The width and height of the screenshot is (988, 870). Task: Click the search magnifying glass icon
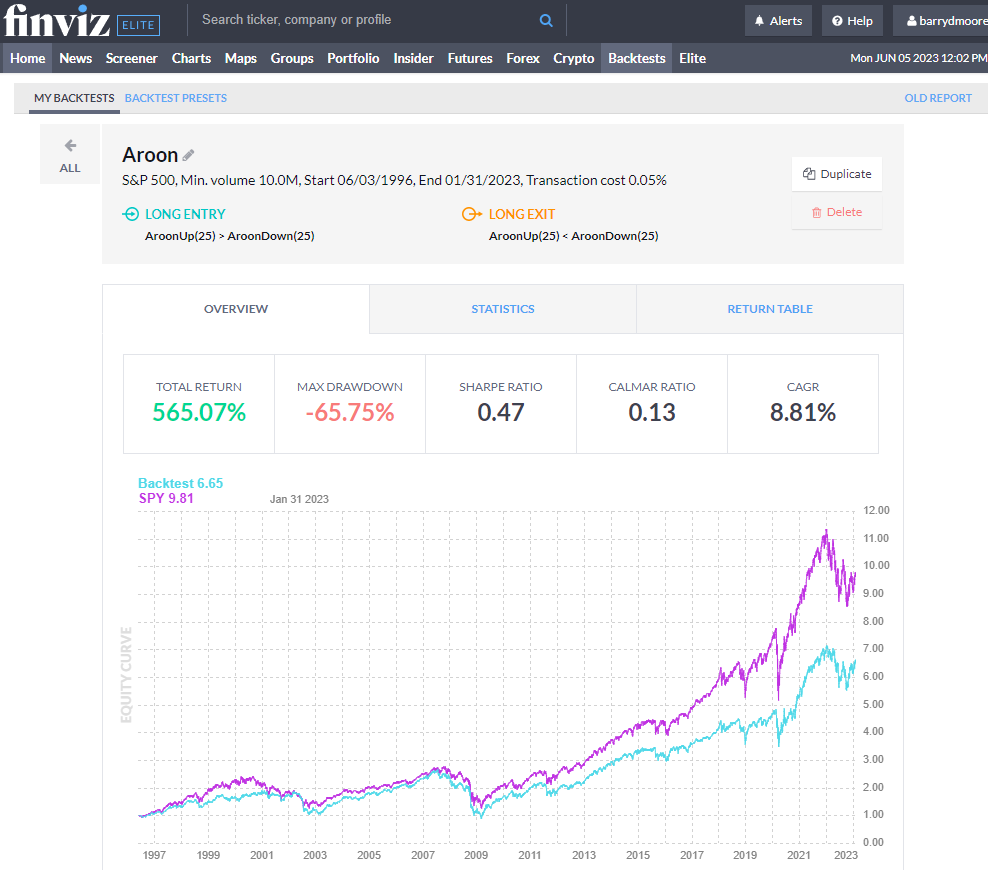coord(546,19)
